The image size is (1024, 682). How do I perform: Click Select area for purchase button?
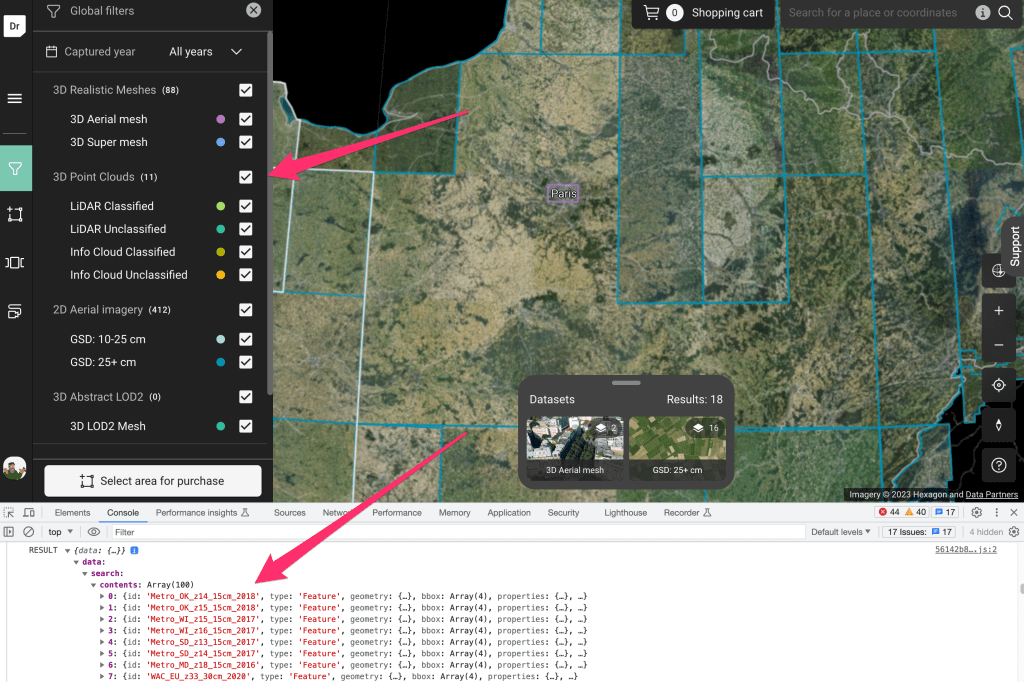pos(153,481)
